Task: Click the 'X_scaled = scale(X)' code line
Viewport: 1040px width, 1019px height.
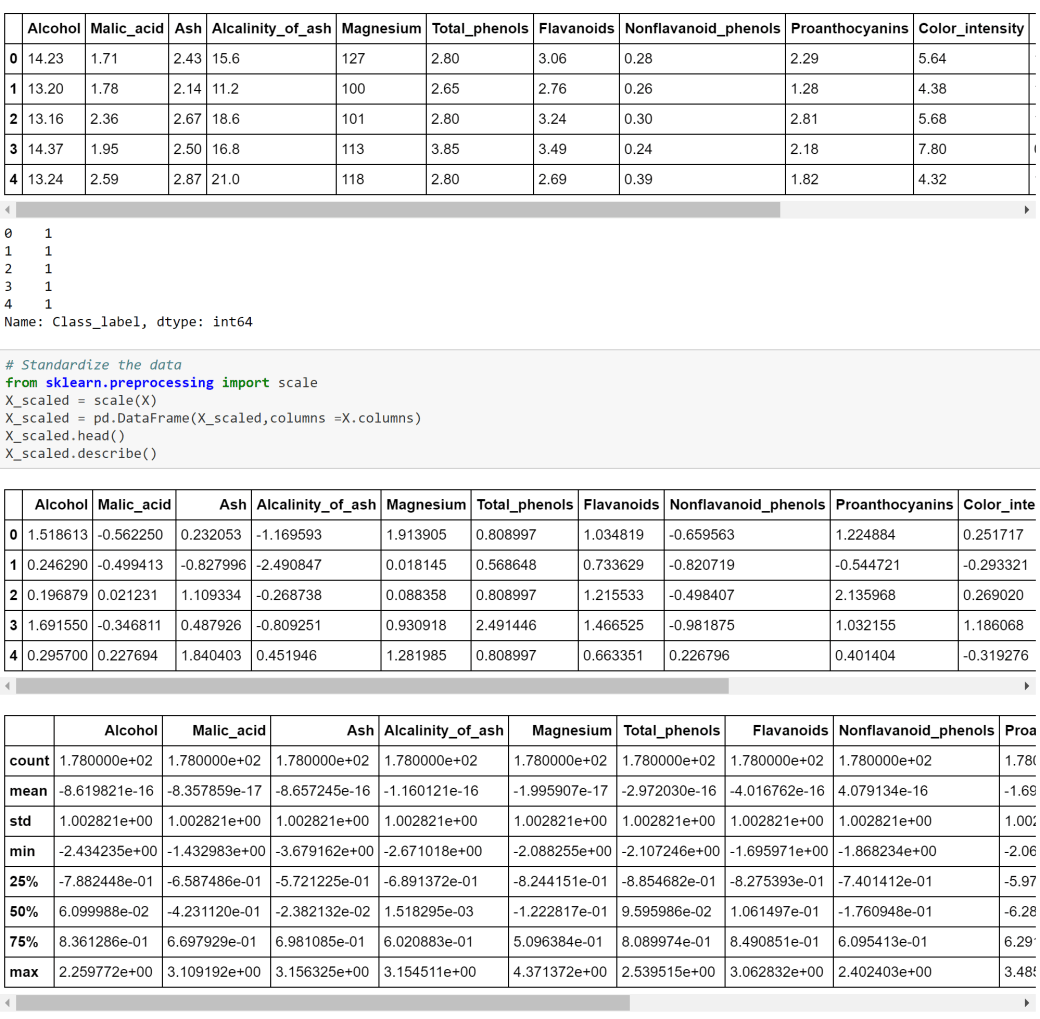Action: tap(81, 401)
